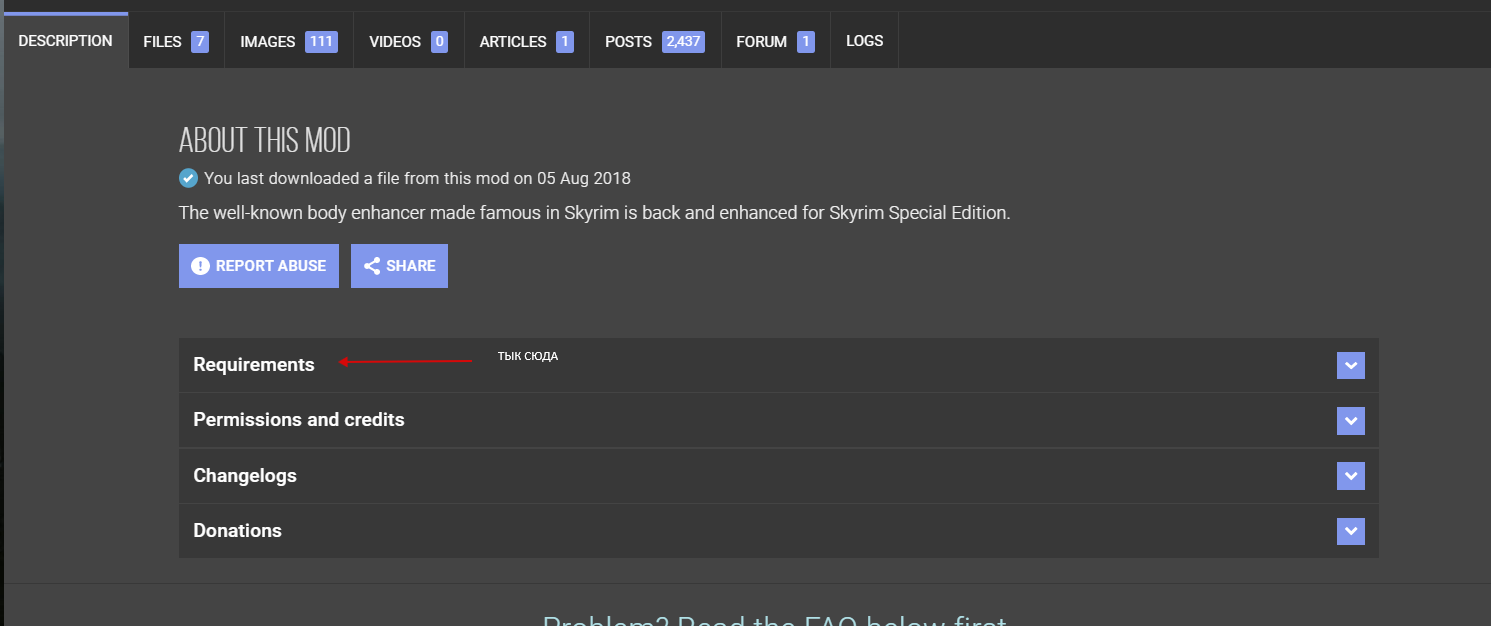1491x626 pixels.
Task: Click the Requirements section title
Action: pyautogui.click(x=254, y=365)
